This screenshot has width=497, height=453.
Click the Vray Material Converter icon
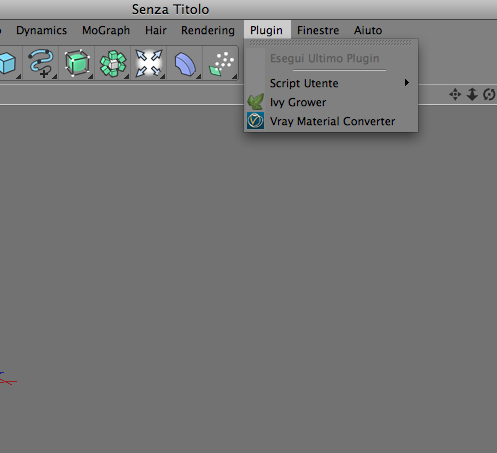[x=256, y=121]
